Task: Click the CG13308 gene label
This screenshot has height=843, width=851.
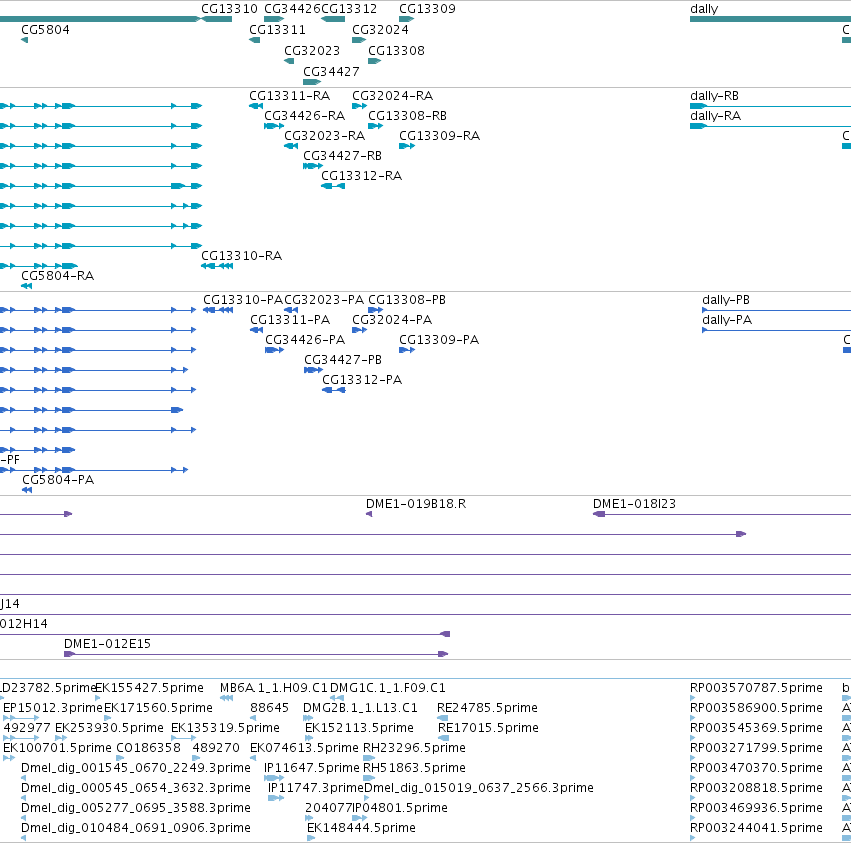Action: (396, 50)
